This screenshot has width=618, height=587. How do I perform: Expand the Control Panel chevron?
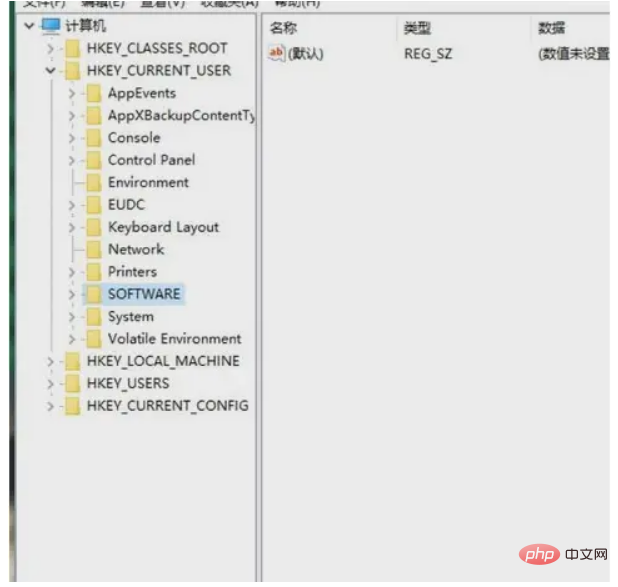[72, 160]
